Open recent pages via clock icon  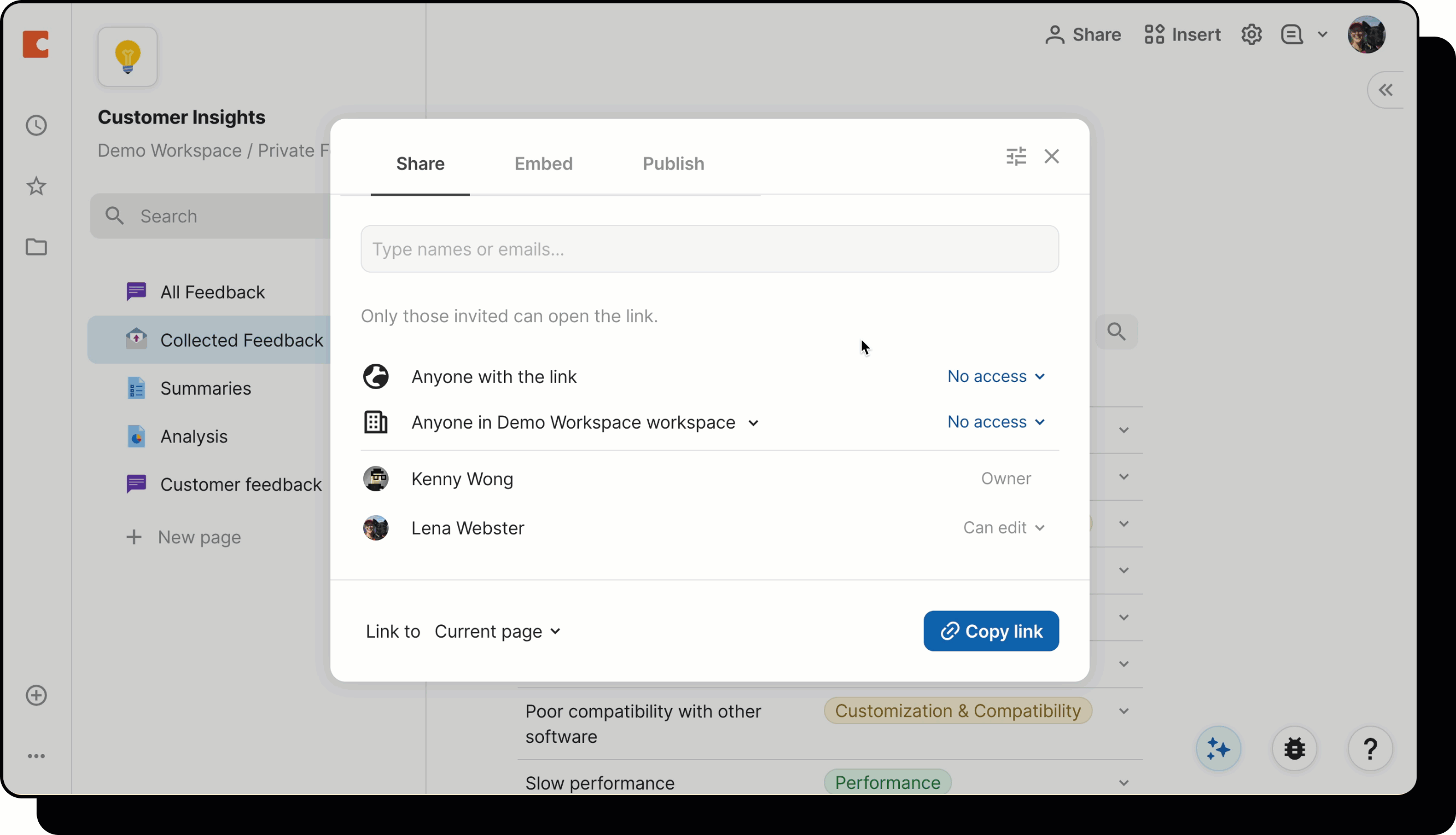pyautogui.click(x=36, y=125)
